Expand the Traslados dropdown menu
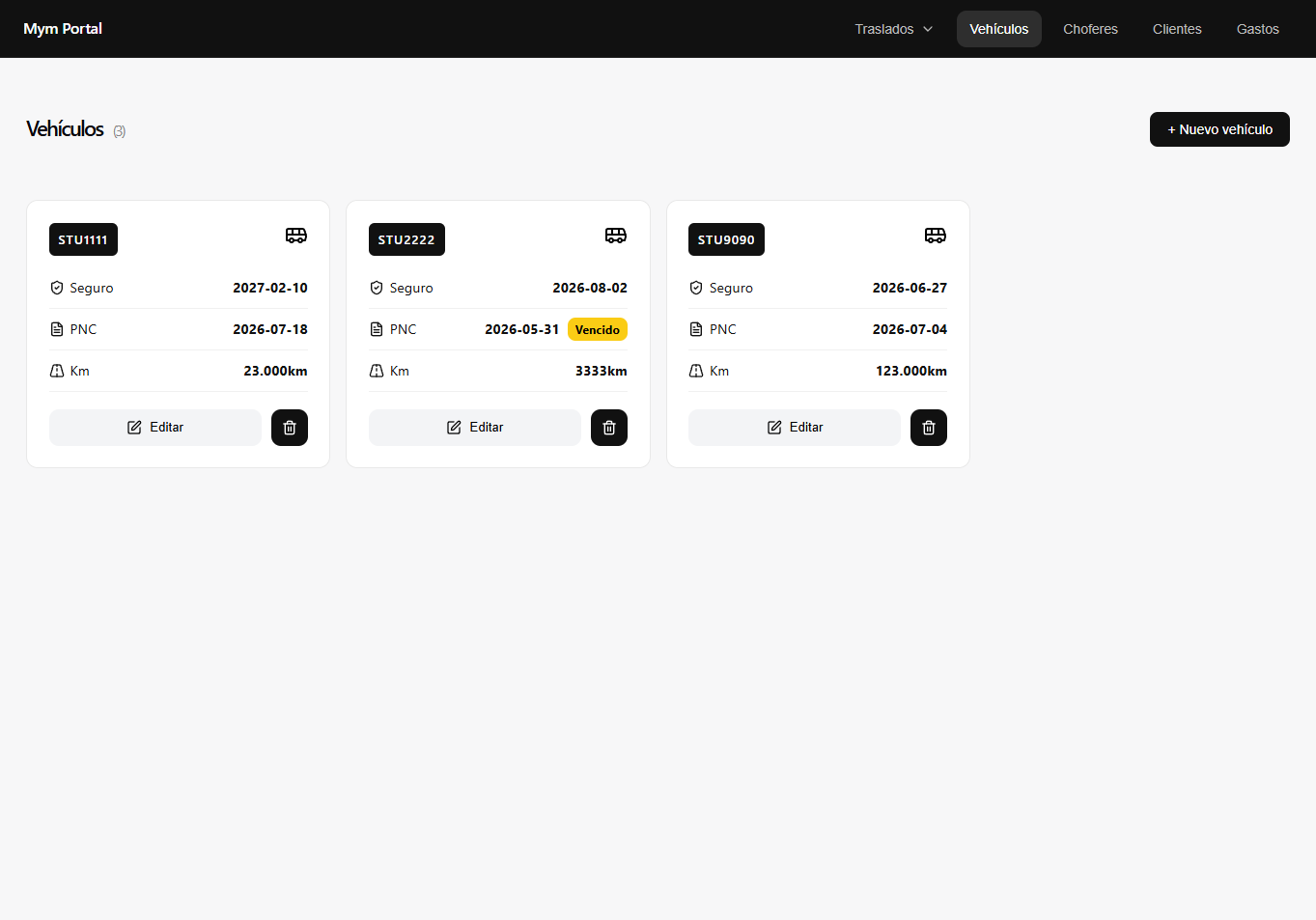 tap(894, 29)
